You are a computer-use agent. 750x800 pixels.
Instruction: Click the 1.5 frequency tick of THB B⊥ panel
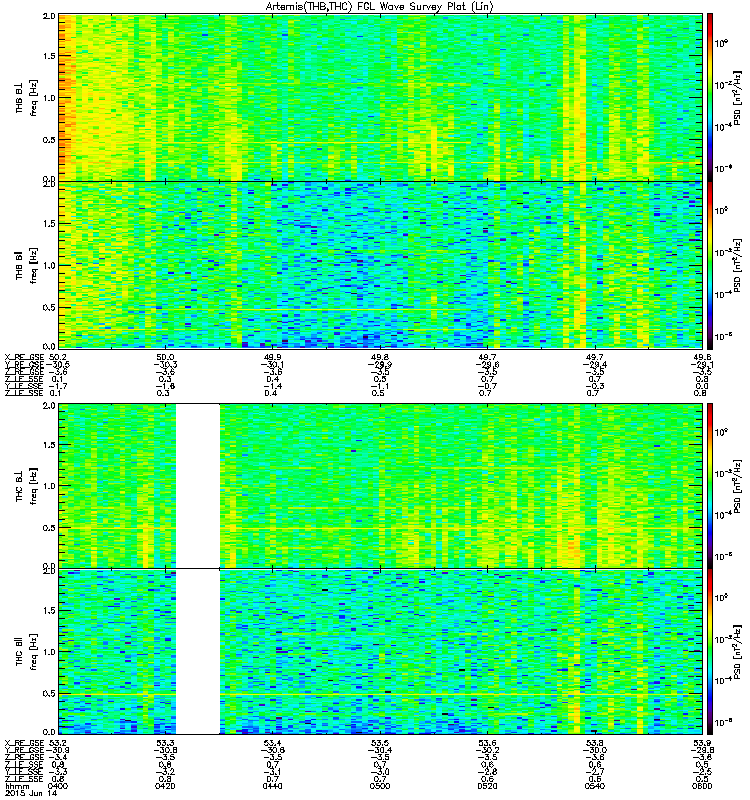coord(49,56)
